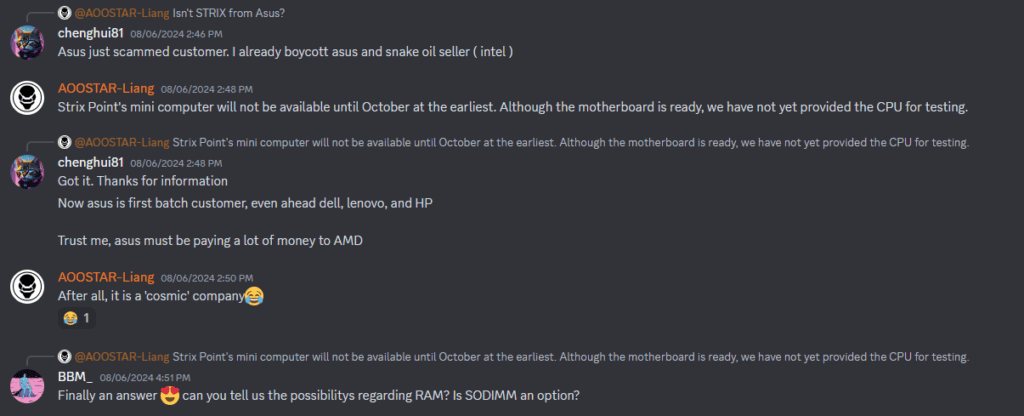Toggle the laughing emoji reaction with count 1

click(x=76, y=318)
